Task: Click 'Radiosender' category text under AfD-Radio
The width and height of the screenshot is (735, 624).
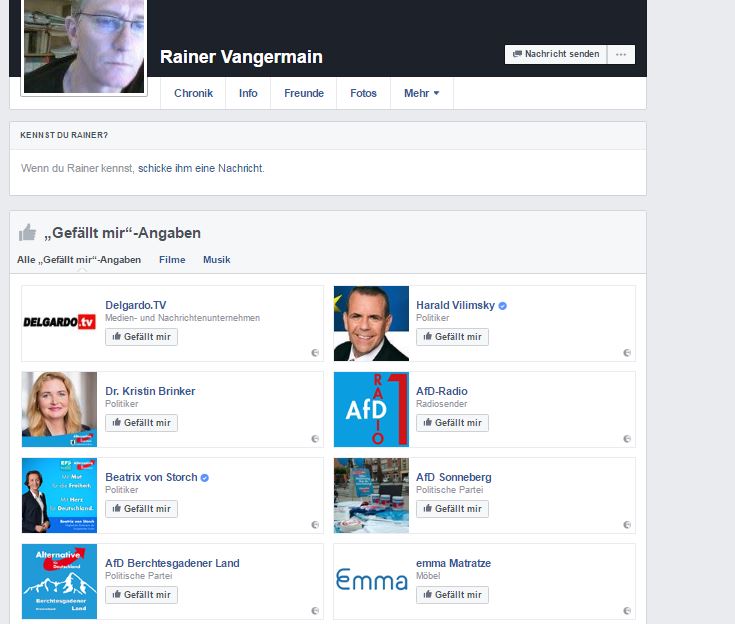Action: pyautogui.click(x=442, y=404)
